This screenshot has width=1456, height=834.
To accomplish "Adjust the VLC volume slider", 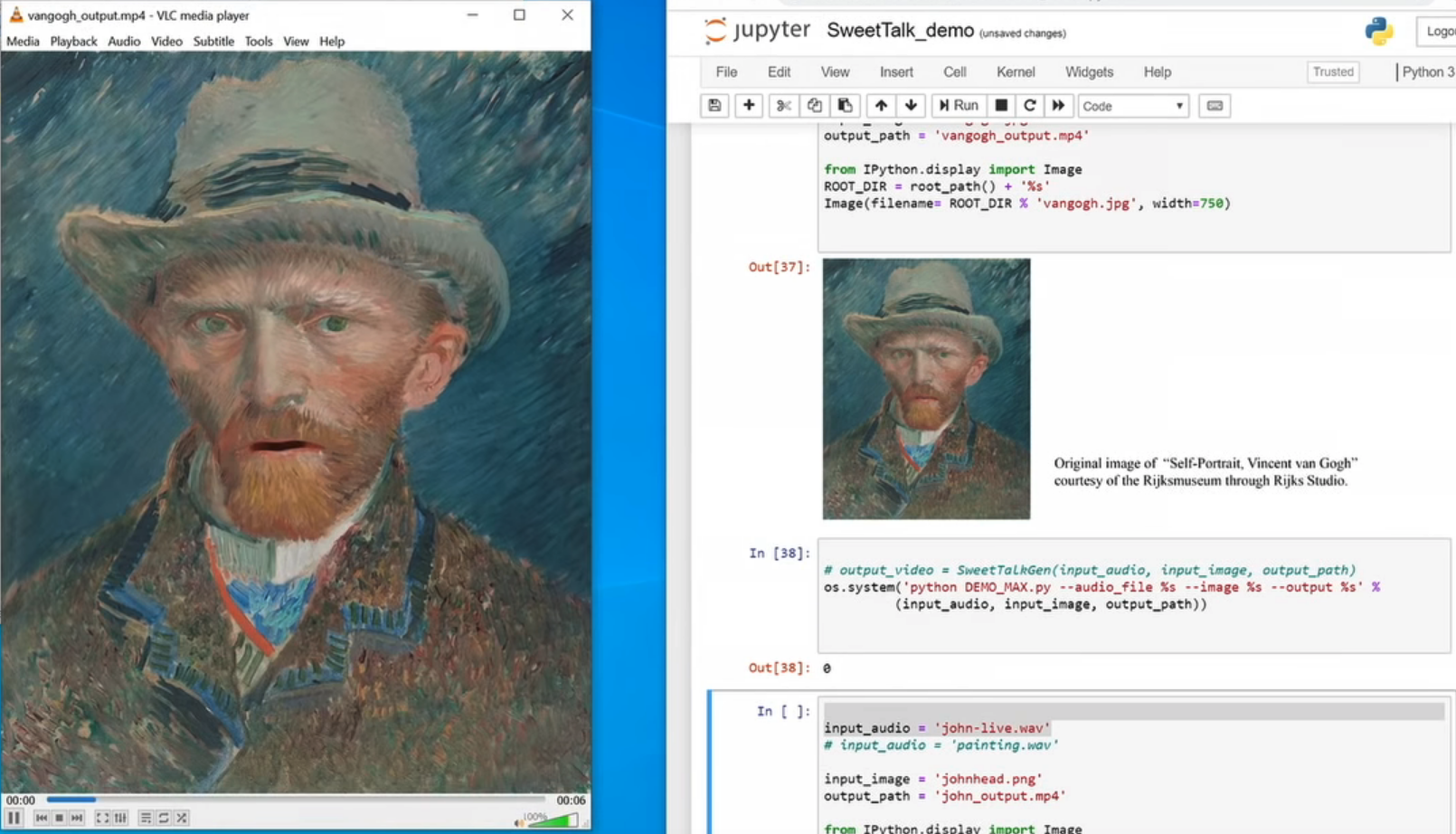I will coord(552,820).
